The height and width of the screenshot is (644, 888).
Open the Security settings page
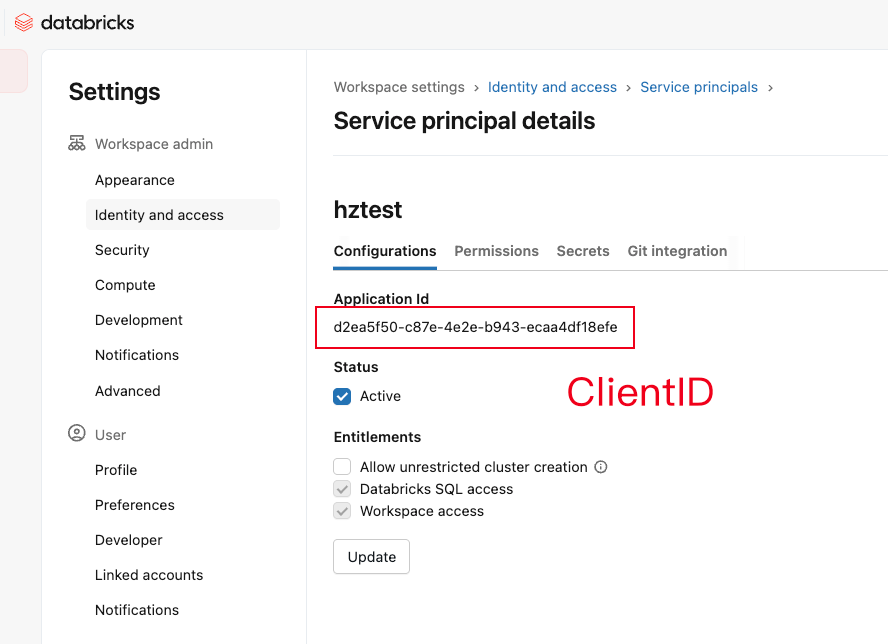pos(122,250)
